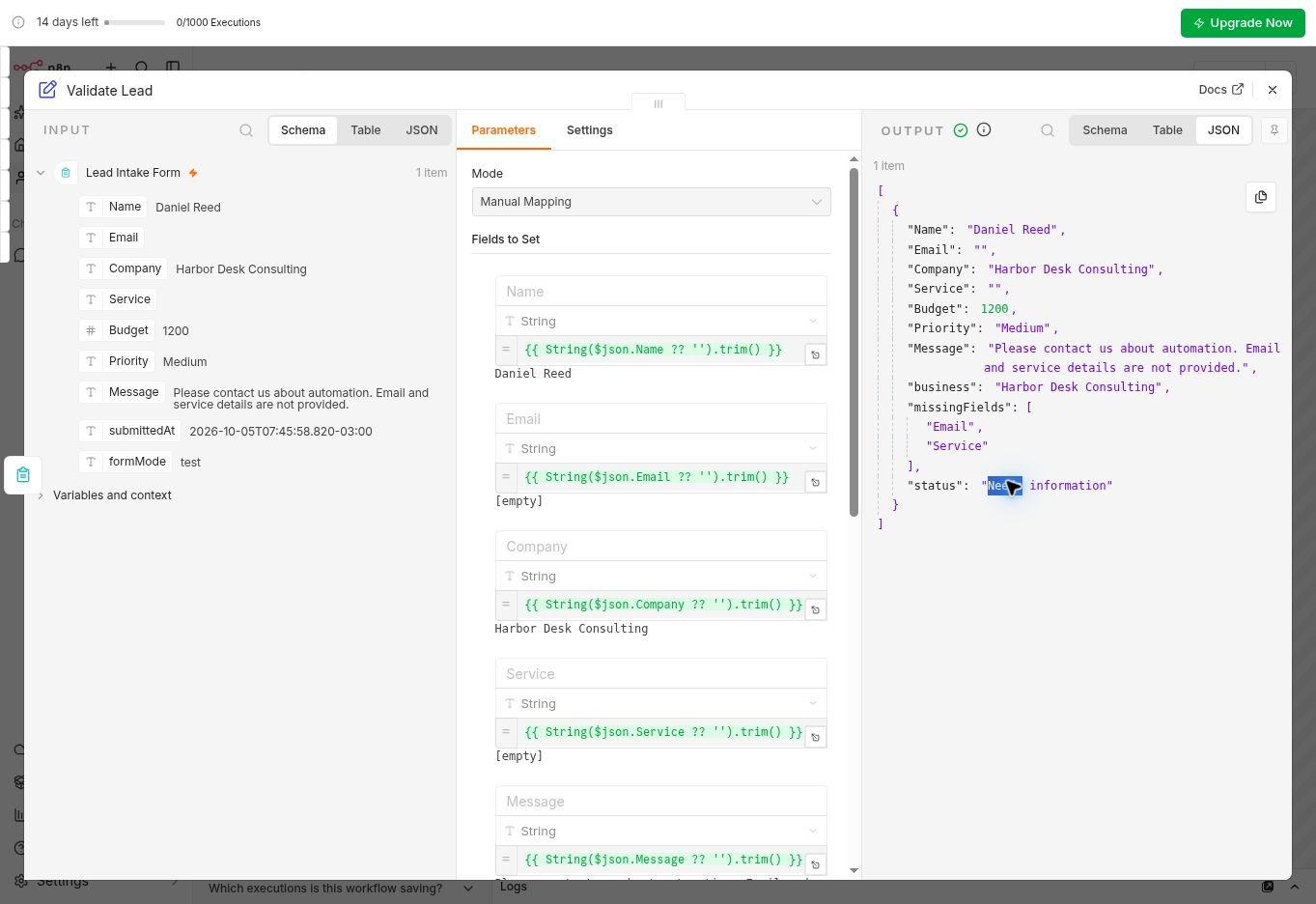Search the input panel

click(246, 130)
